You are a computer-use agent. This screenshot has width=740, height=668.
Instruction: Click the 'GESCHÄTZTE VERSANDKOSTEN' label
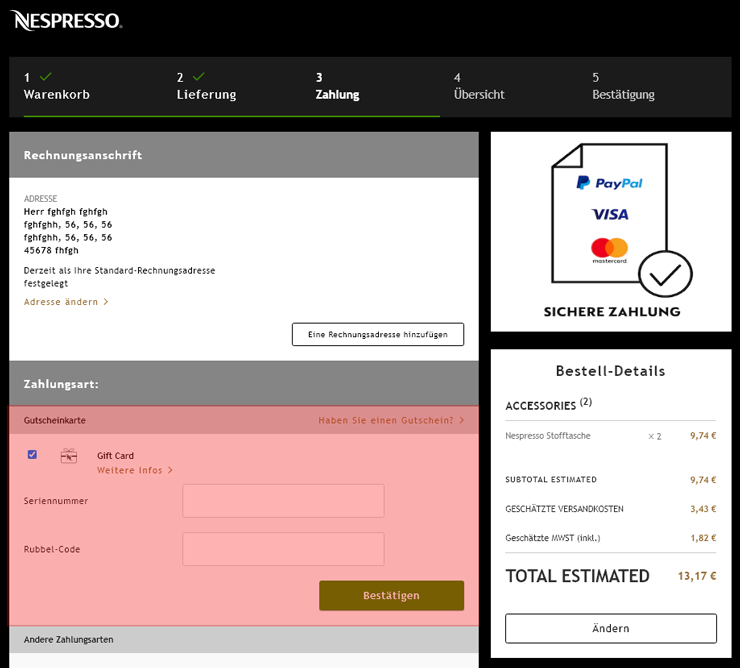pos(564,509)
